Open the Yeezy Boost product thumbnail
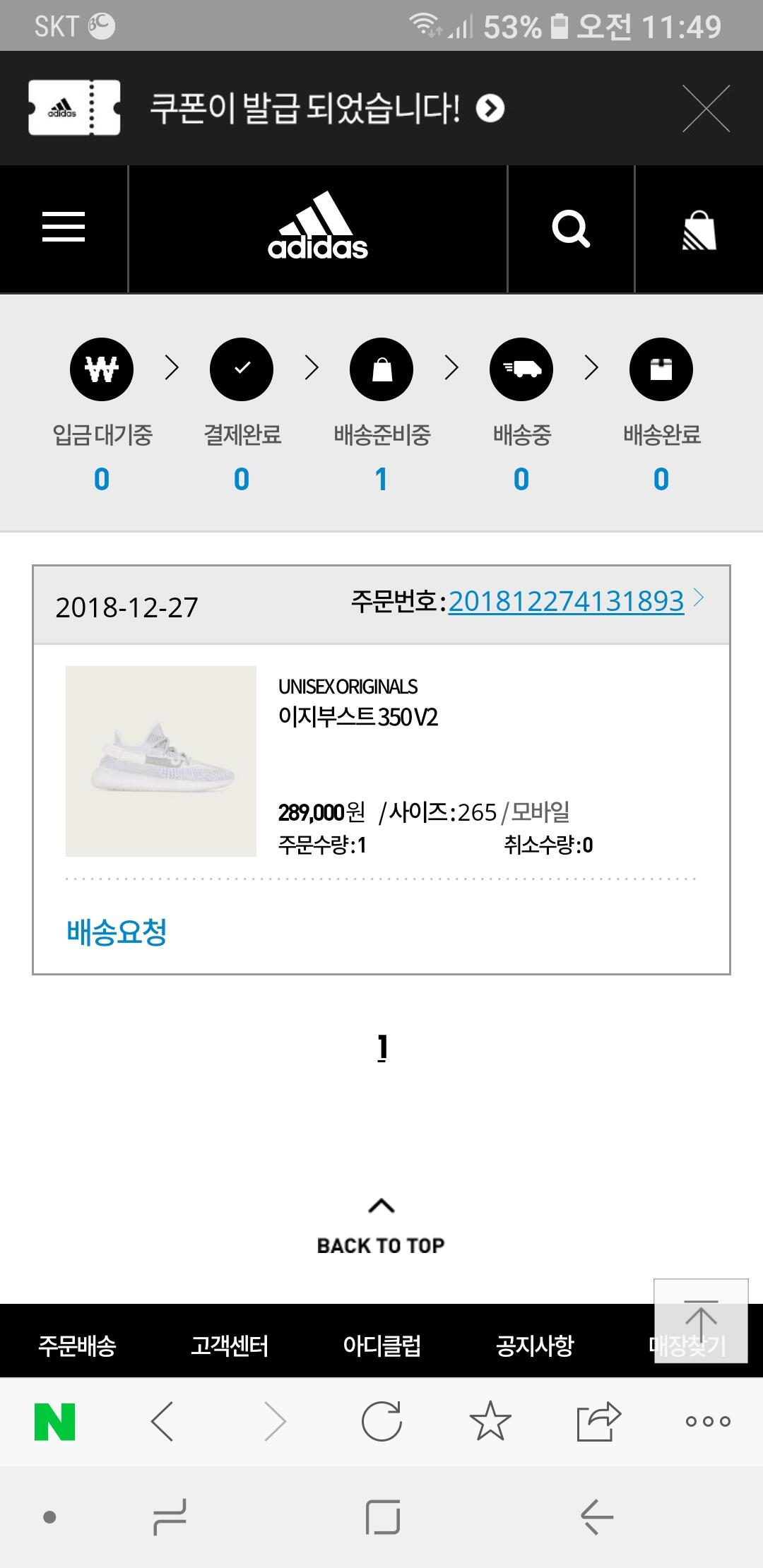 click(161, 761)
